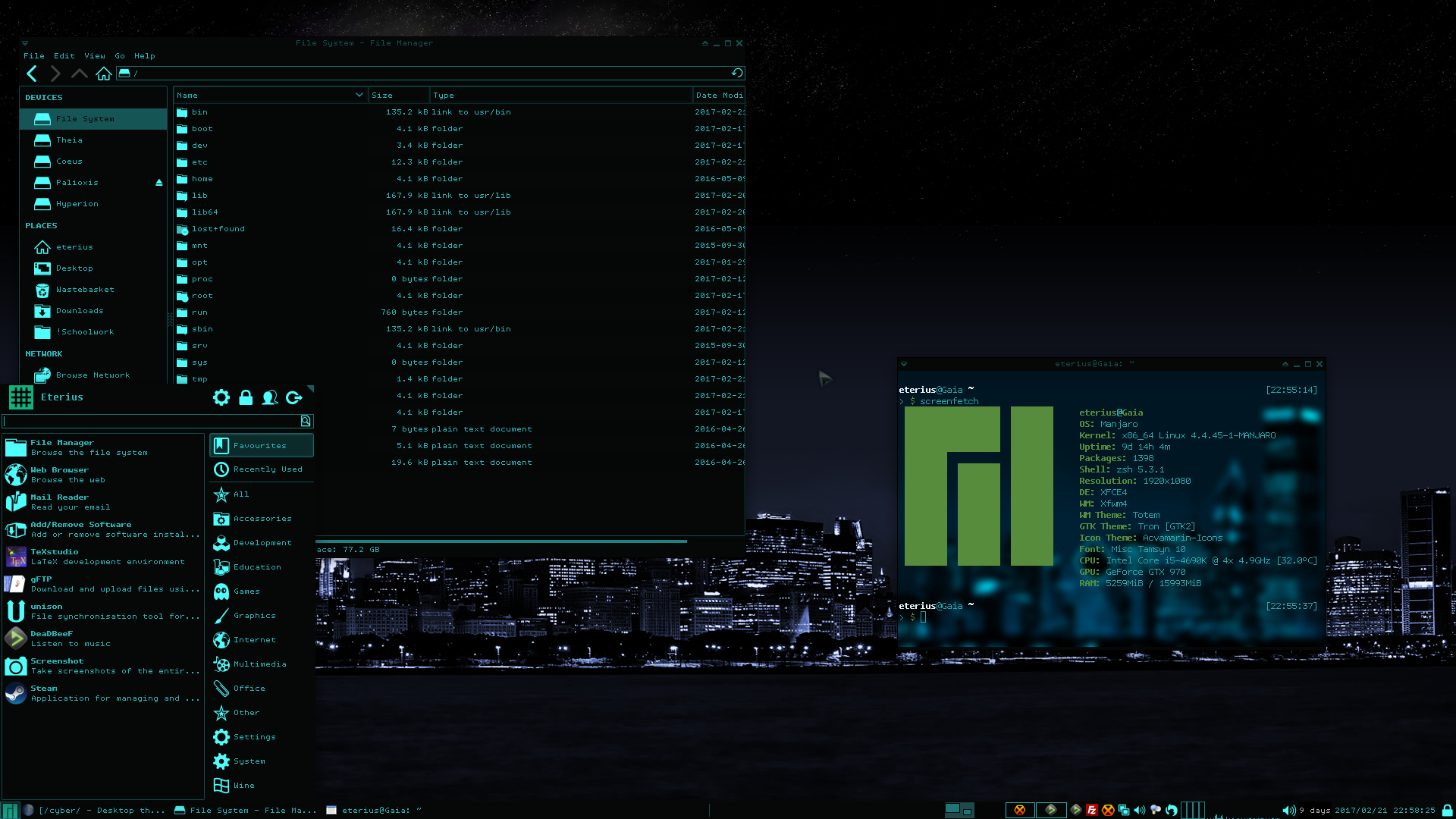Viewport: 1456px width, 819px height.
Task: Select Theia in the devices list
Action: click(93, 140)
